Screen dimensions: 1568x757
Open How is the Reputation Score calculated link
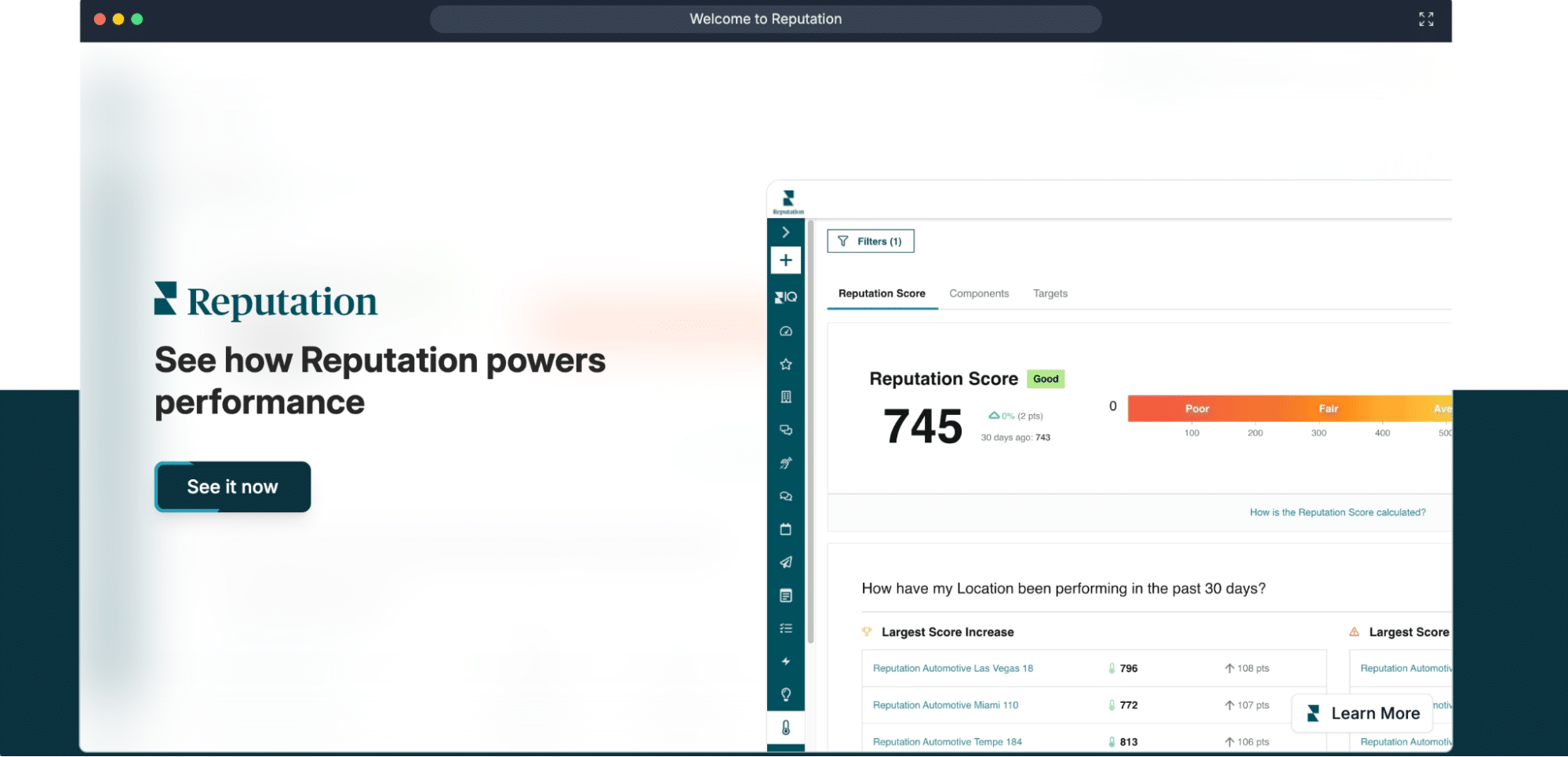click(1337, 512)
